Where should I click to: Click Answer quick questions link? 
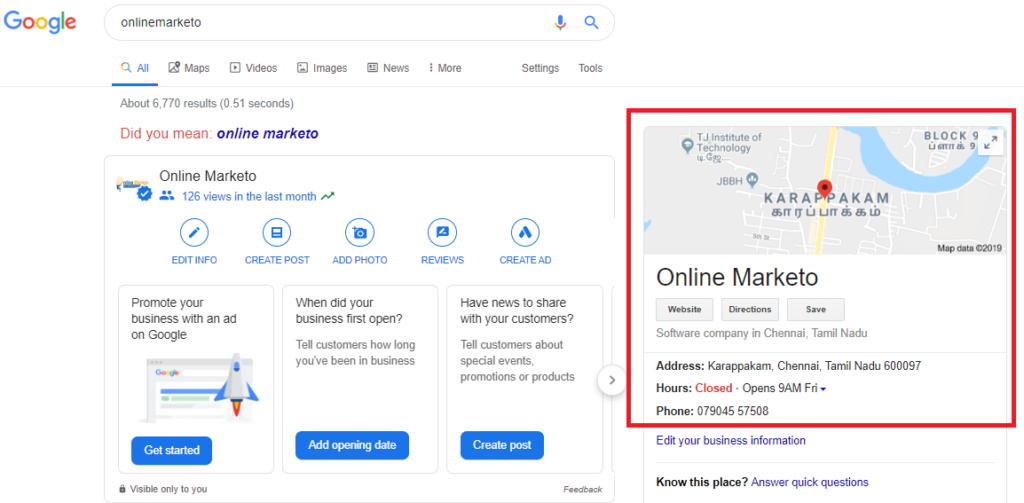coord(810,482)
